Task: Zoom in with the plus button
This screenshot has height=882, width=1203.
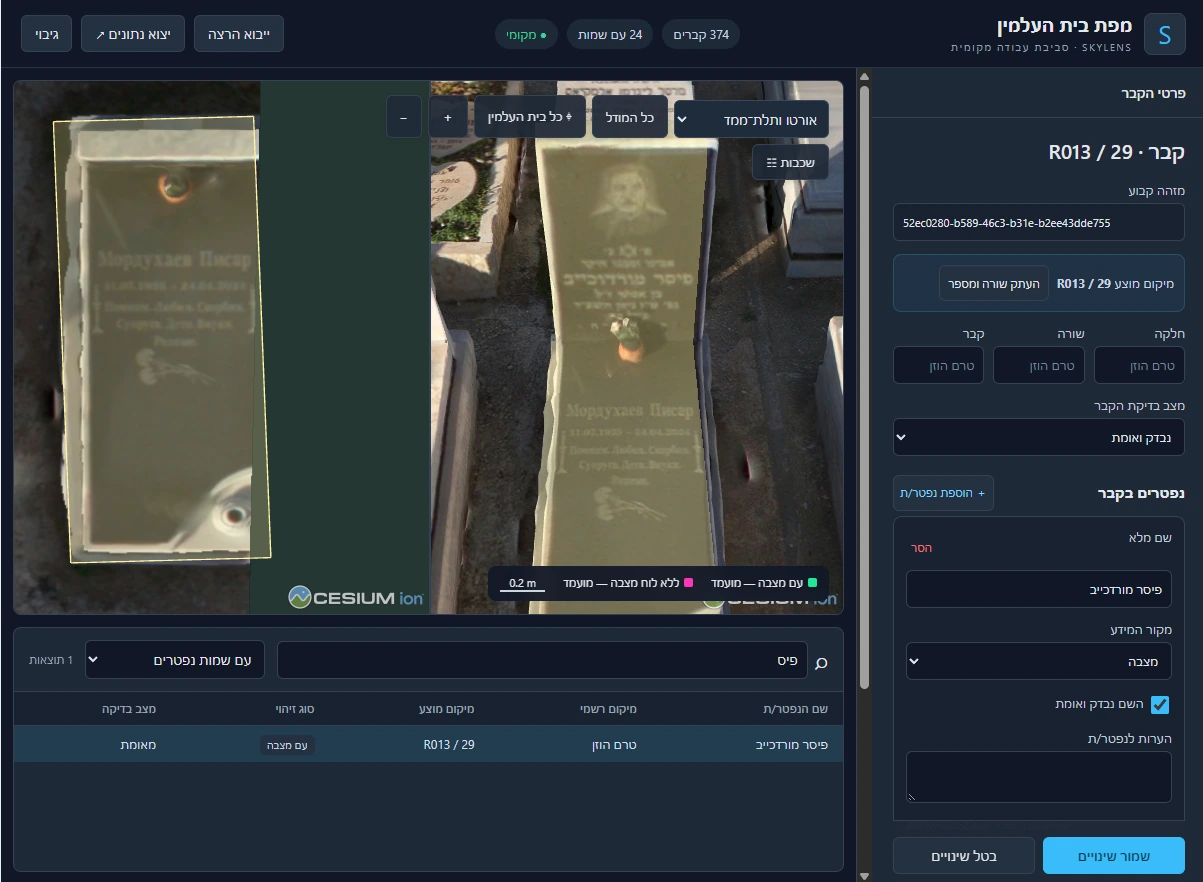Action: tap(447, 118)
